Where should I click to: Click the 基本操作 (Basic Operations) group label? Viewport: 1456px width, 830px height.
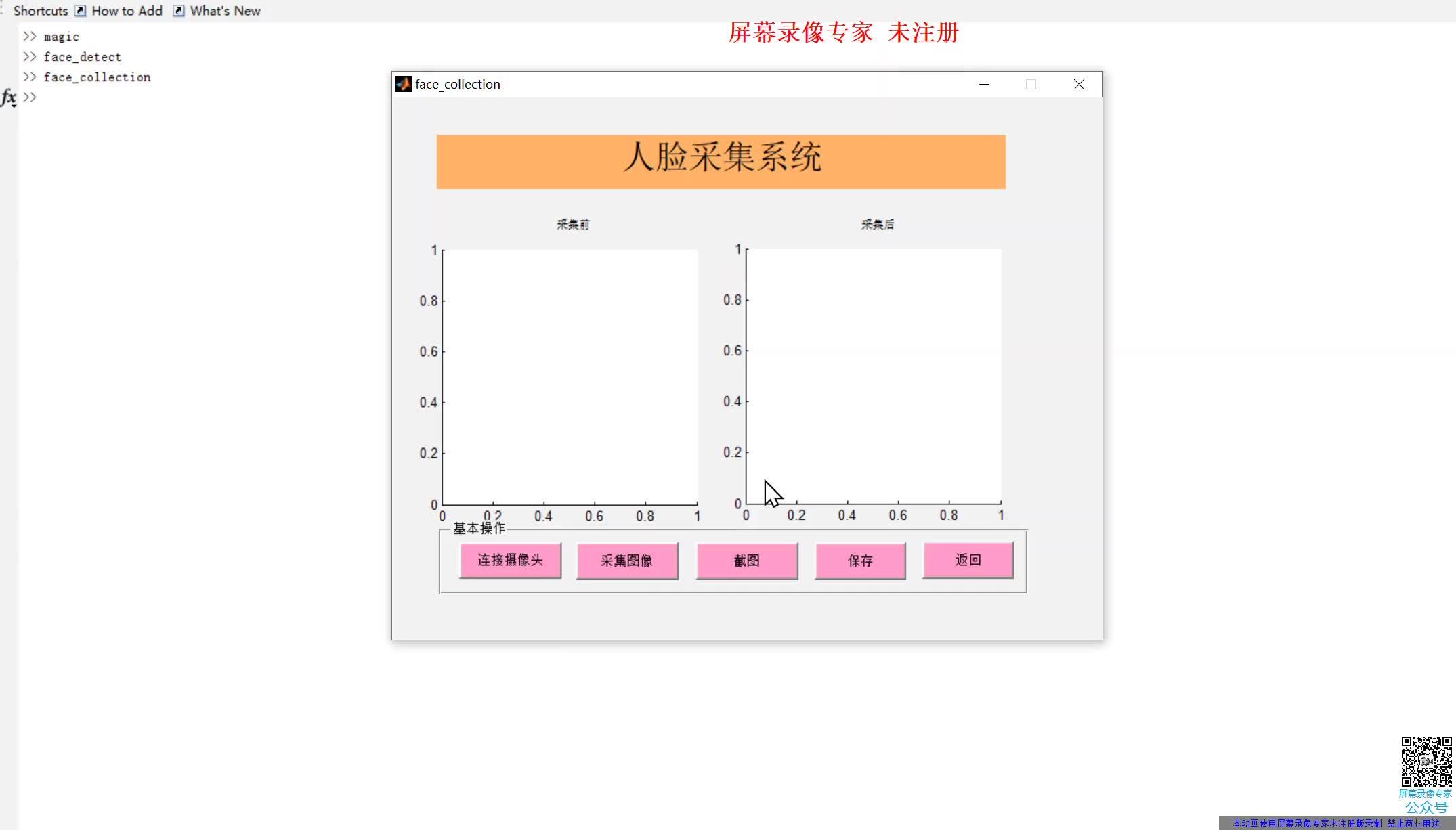point(479,528)
